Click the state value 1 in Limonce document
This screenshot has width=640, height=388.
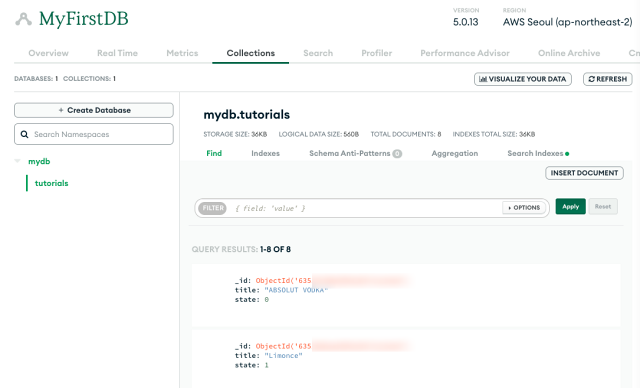click(x=267, y=365)
